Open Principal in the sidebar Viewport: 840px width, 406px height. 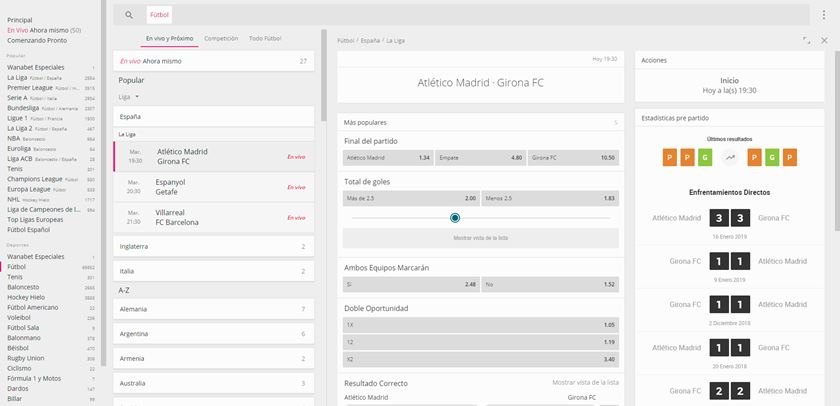point(20,20)
